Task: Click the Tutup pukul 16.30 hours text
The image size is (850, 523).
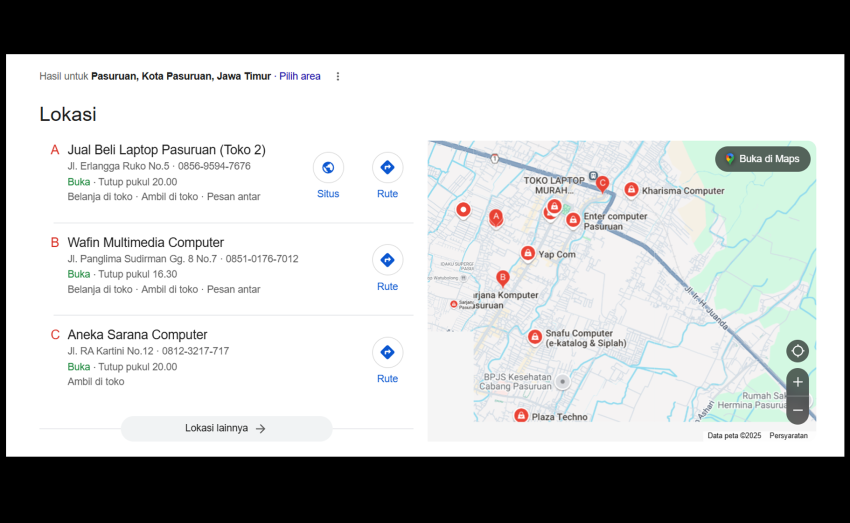Action: 138,274
